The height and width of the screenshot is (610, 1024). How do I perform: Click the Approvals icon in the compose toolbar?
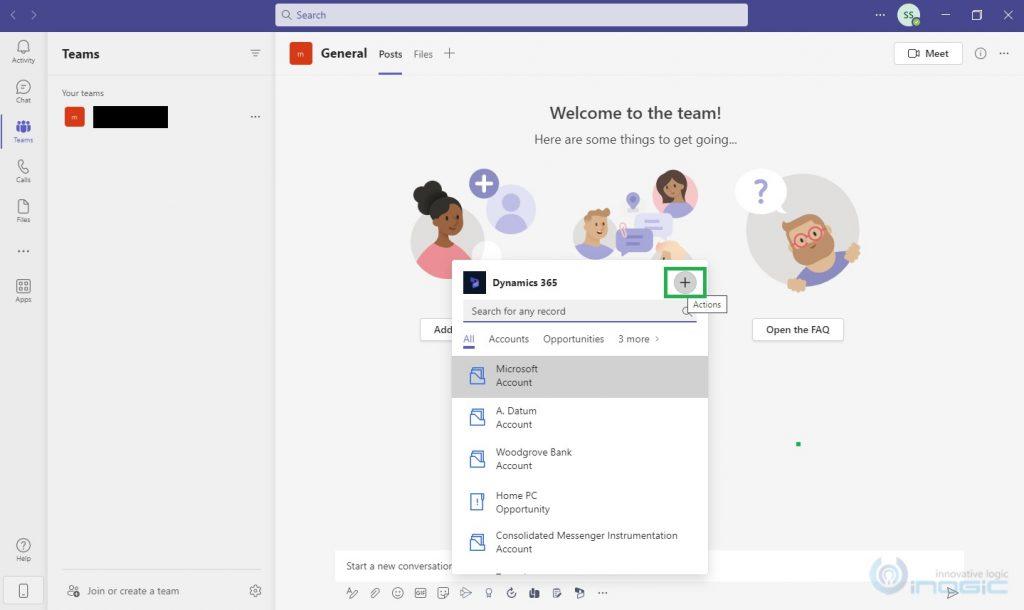[x=511, y=593]
